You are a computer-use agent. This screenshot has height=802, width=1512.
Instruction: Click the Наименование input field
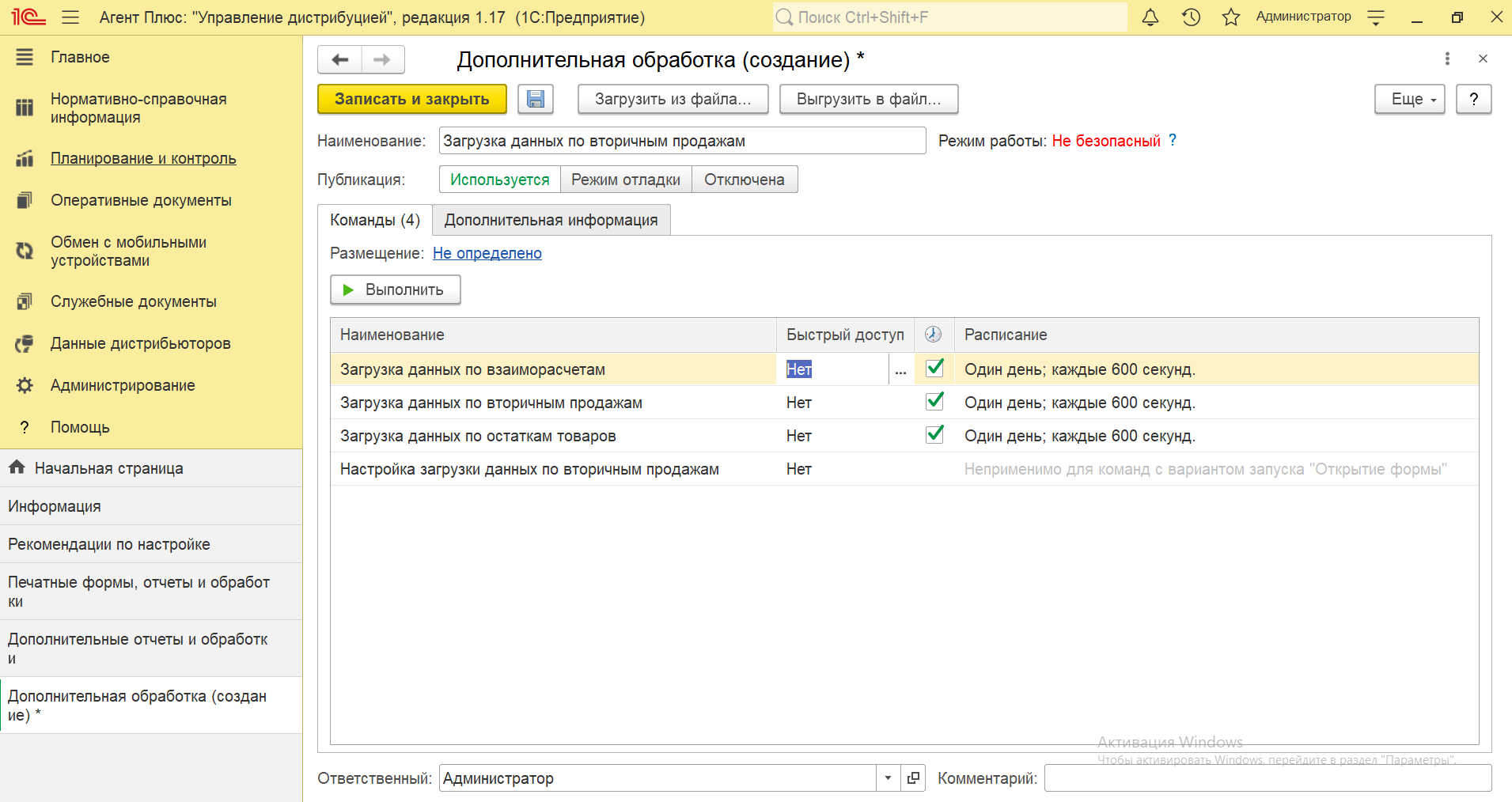682,141
